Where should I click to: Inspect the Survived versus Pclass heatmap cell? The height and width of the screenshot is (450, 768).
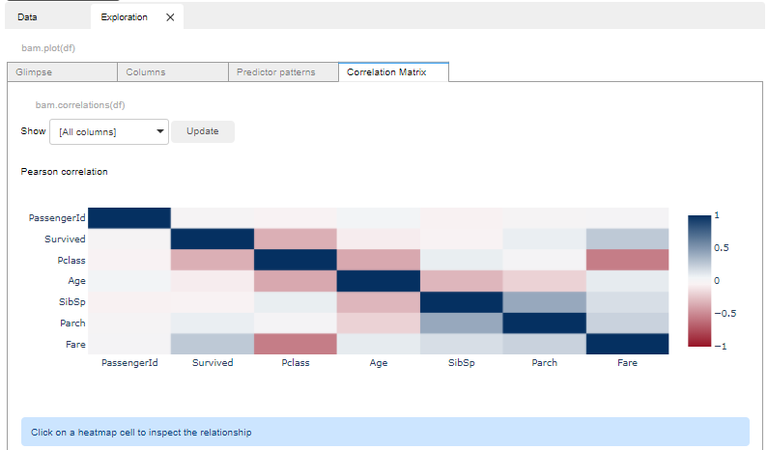pyautogui.click(x=295, y=238)
